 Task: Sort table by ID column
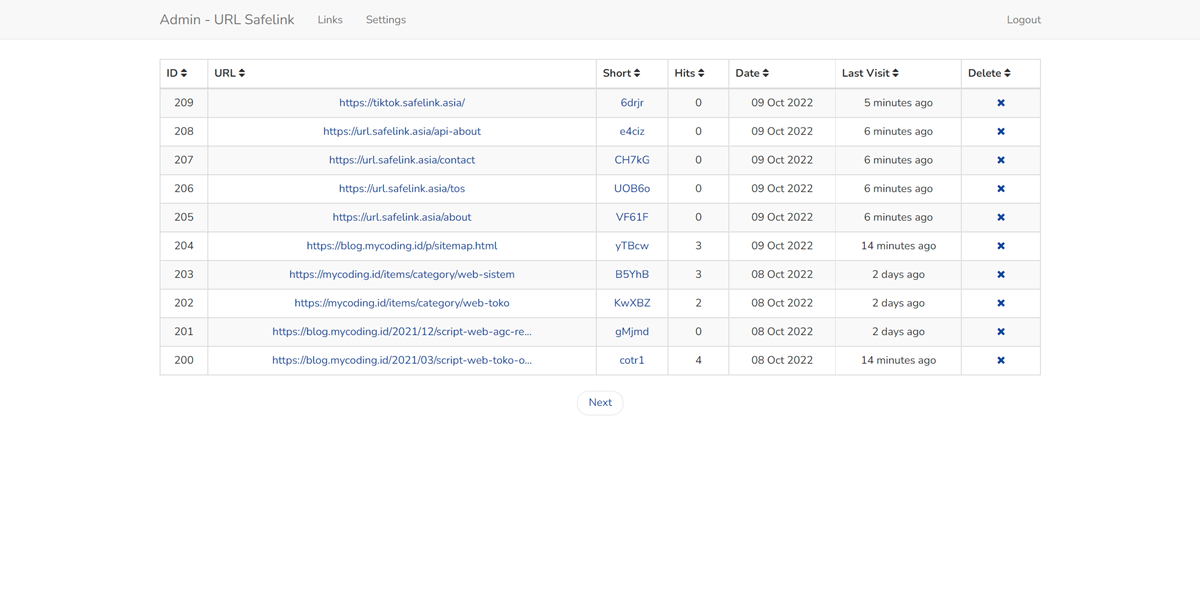177,73
